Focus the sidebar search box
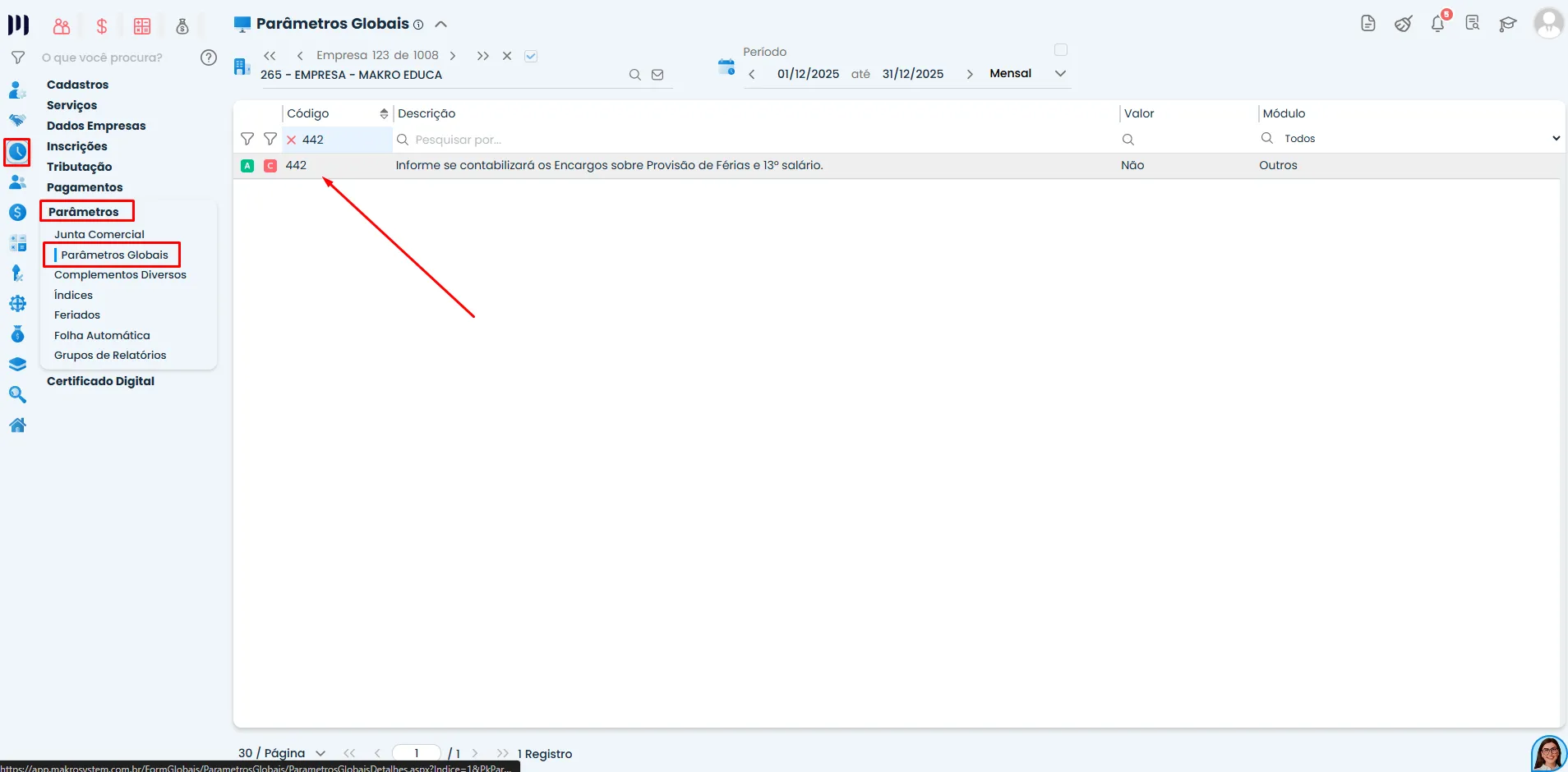This screenshot has height=772, width=1568. (113, 57)
